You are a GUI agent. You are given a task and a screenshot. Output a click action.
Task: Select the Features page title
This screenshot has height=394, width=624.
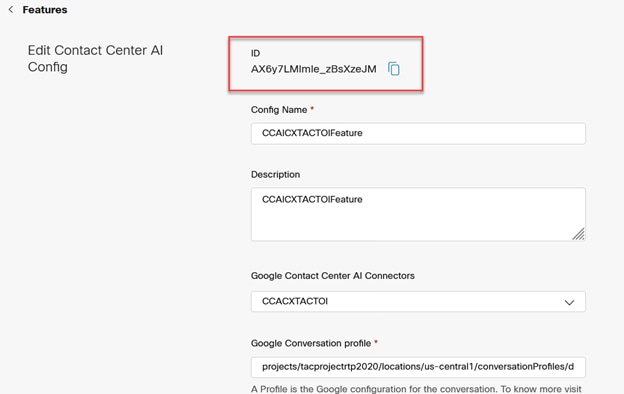45,10
